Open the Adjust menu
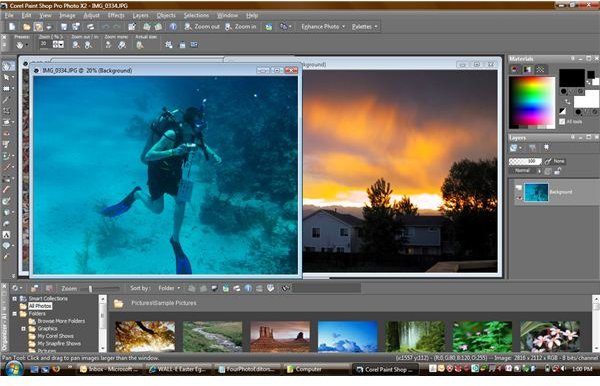 91,15
